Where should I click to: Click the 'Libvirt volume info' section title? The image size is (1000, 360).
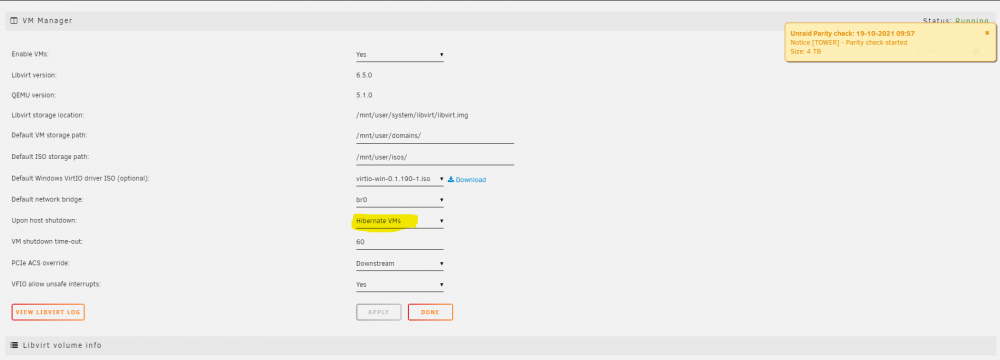[x=62, y=345]
